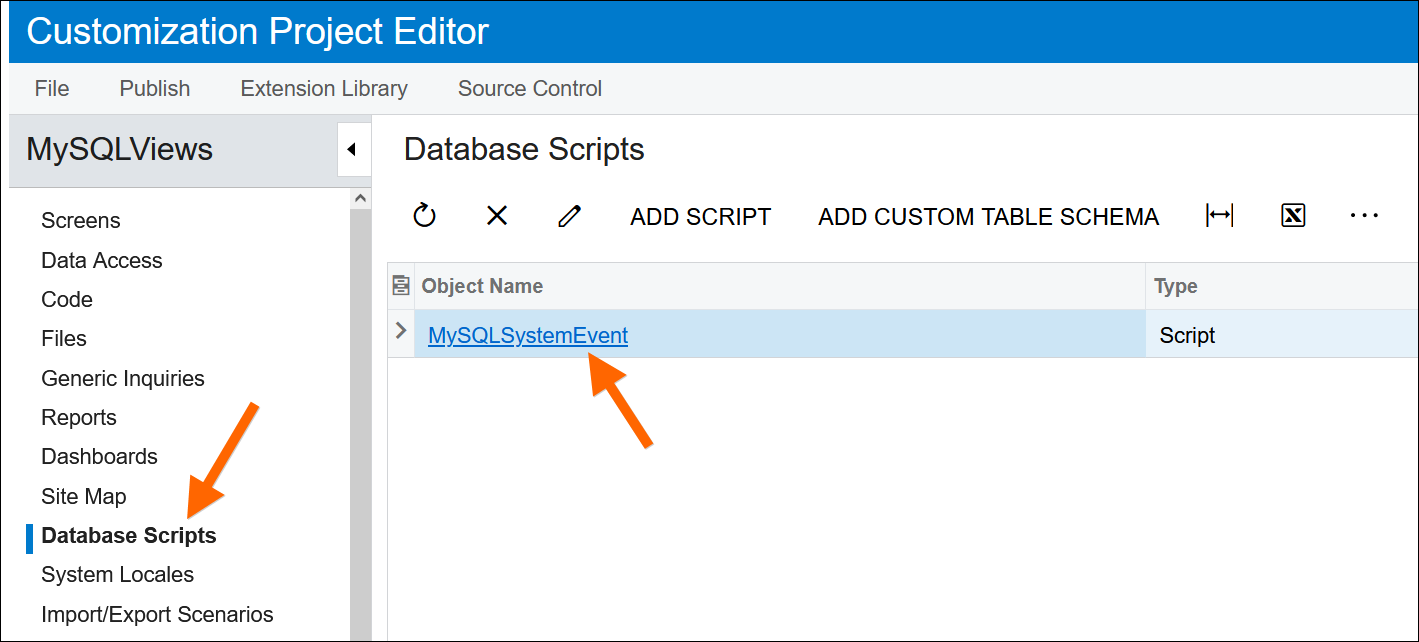Select Generic Inquiries in the sidebar
This screenshot has width=1419, height=642.
point(122,378)
